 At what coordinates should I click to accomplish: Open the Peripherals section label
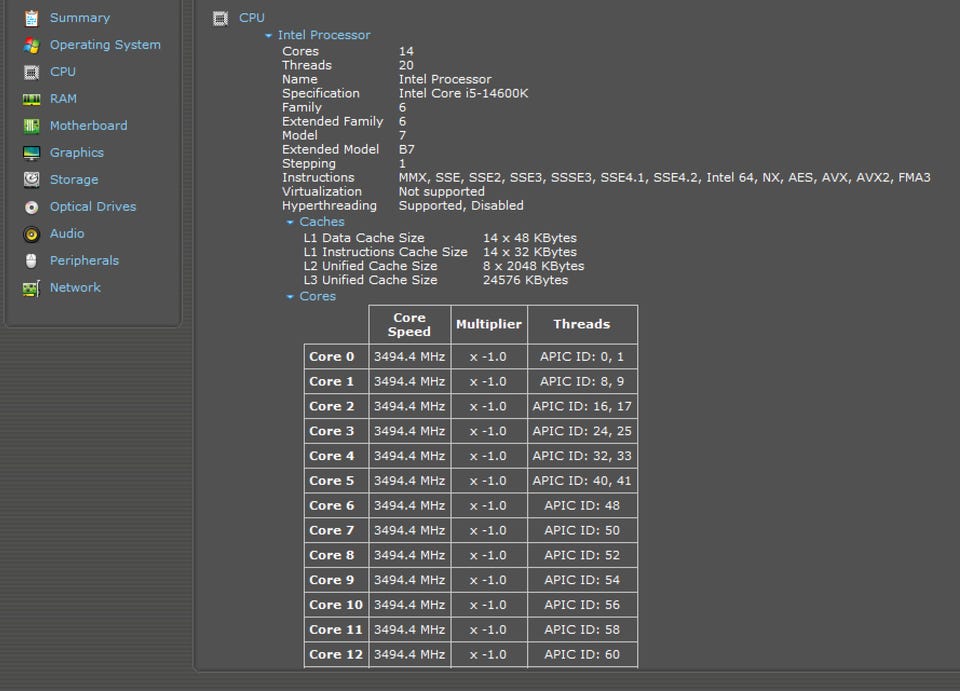point(84,260)
